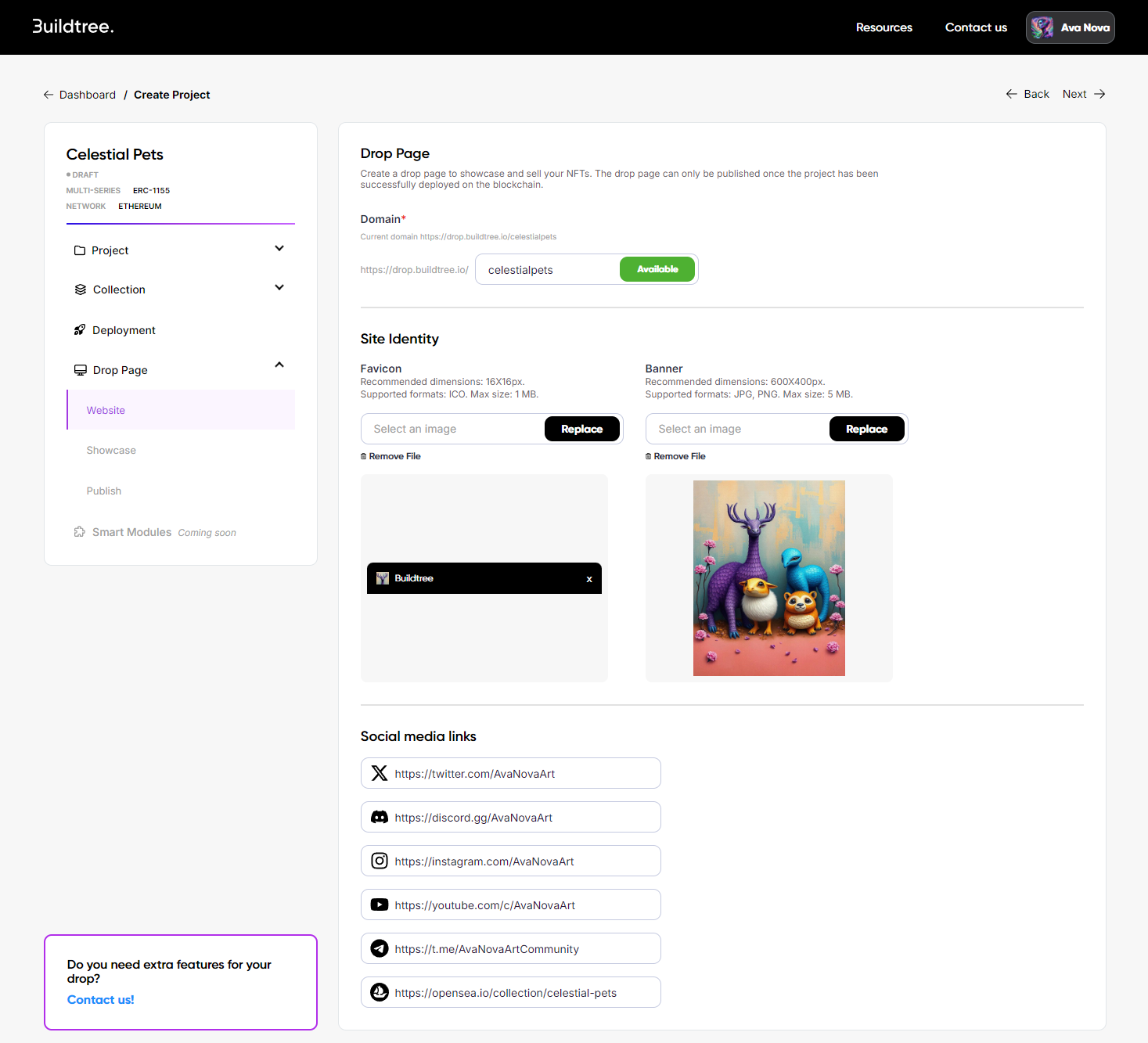Open the Showcase sidebar item

pyautogui.click(x=111, y=451)
